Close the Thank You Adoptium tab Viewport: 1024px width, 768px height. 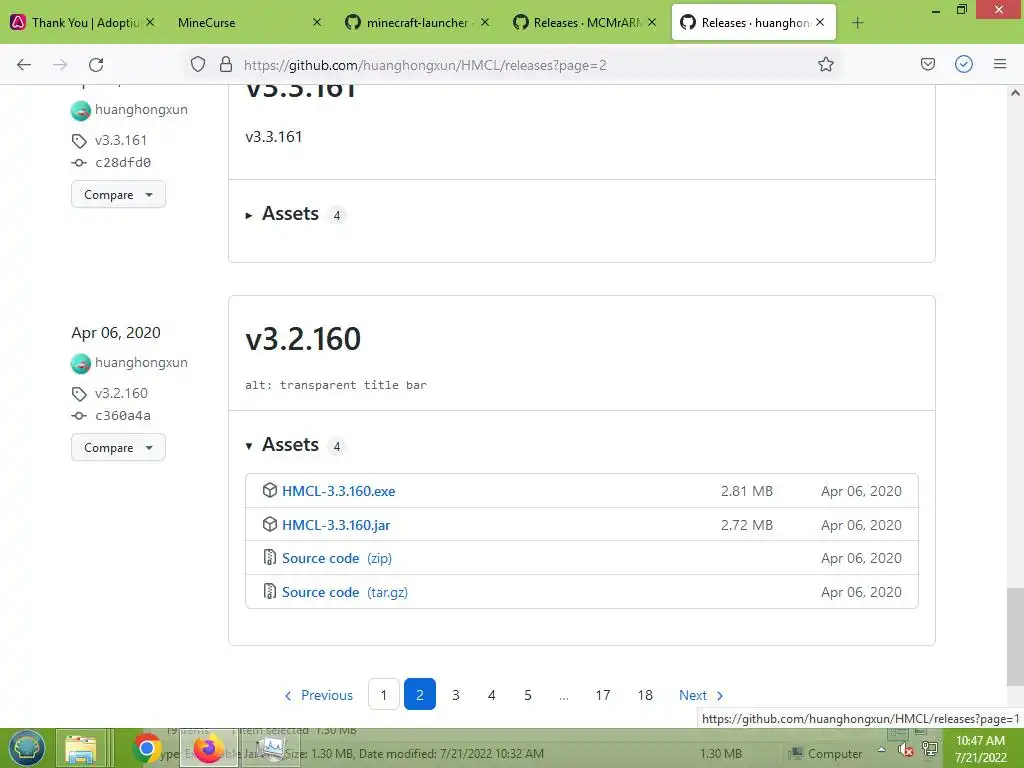pyautogui.click(x=150, y=22)
